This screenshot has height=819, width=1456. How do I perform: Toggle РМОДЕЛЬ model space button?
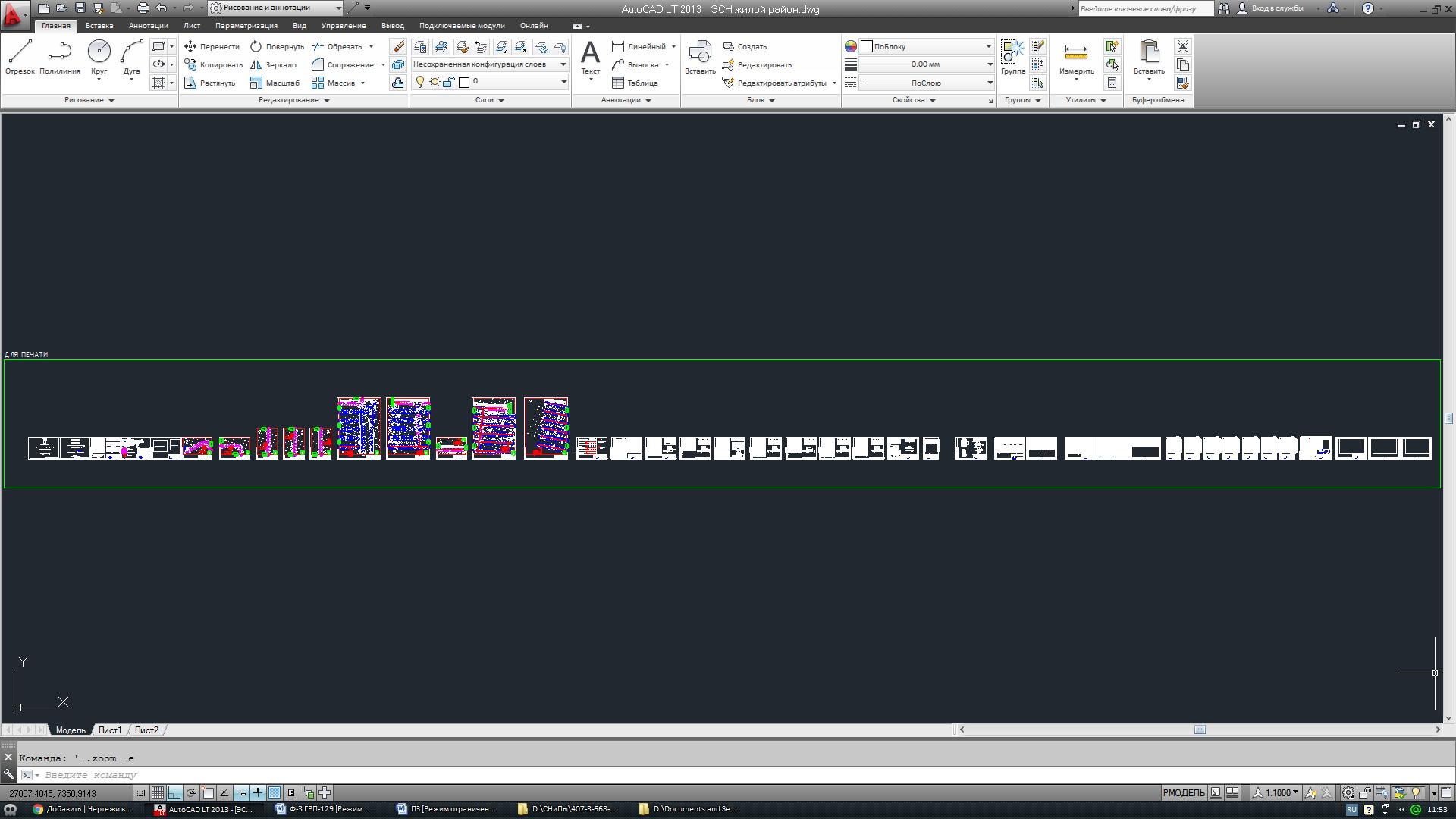click(x=1183, y=792)
